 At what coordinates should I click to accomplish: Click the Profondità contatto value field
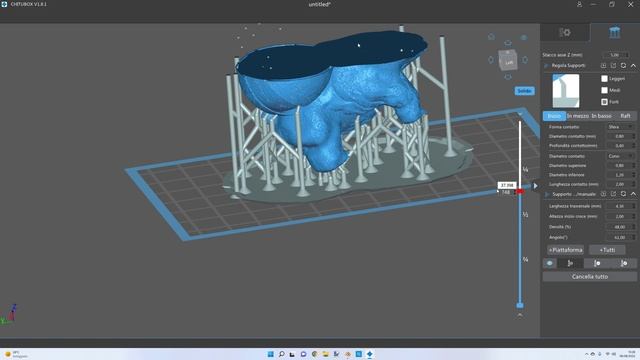620,146
